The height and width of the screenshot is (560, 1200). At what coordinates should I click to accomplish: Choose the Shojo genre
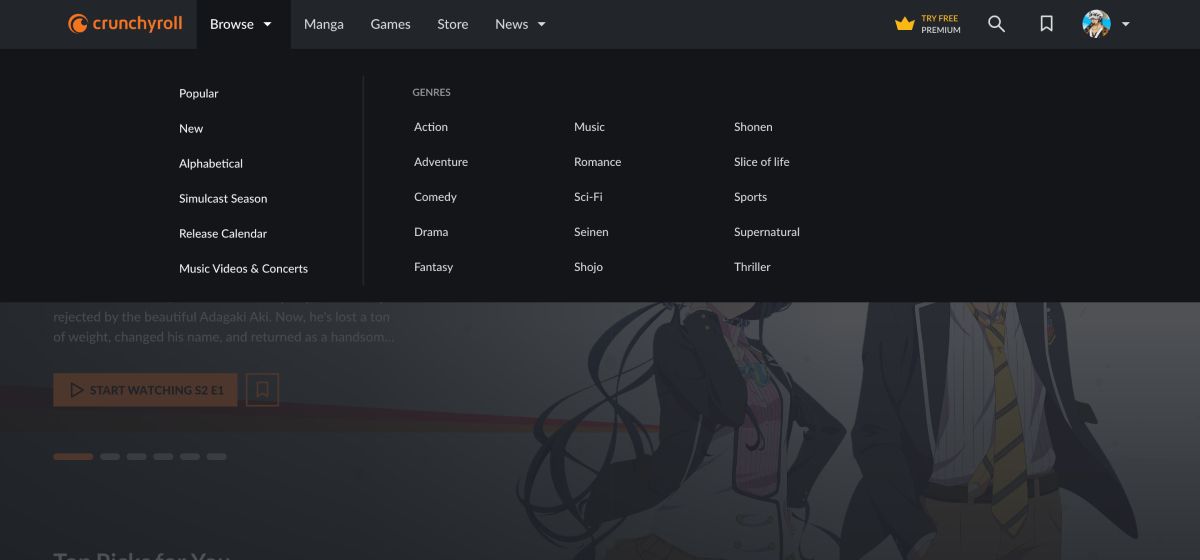point(588,267)
